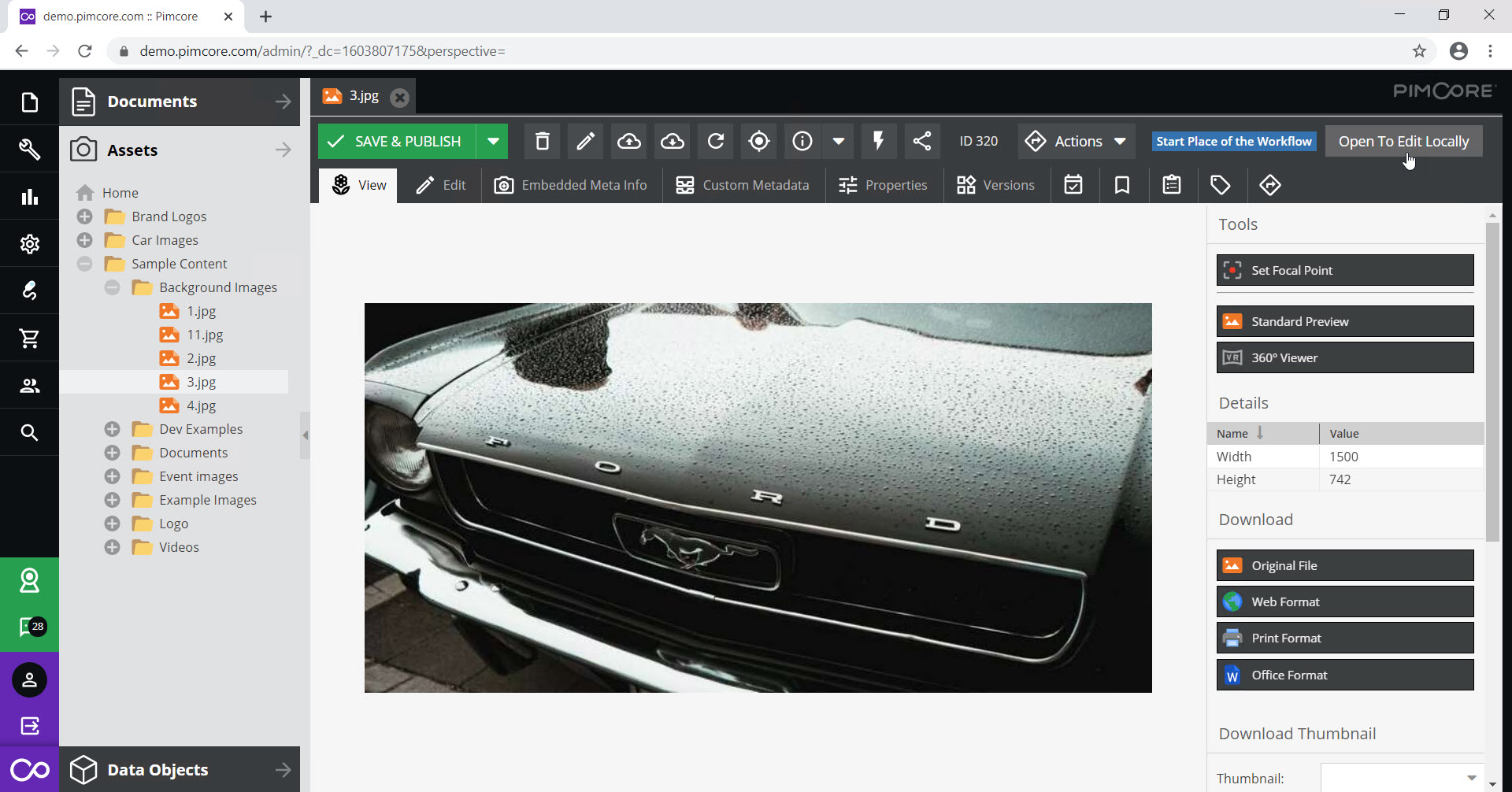
Task: Open the Actions dropdown menu
Action: 1077,141
